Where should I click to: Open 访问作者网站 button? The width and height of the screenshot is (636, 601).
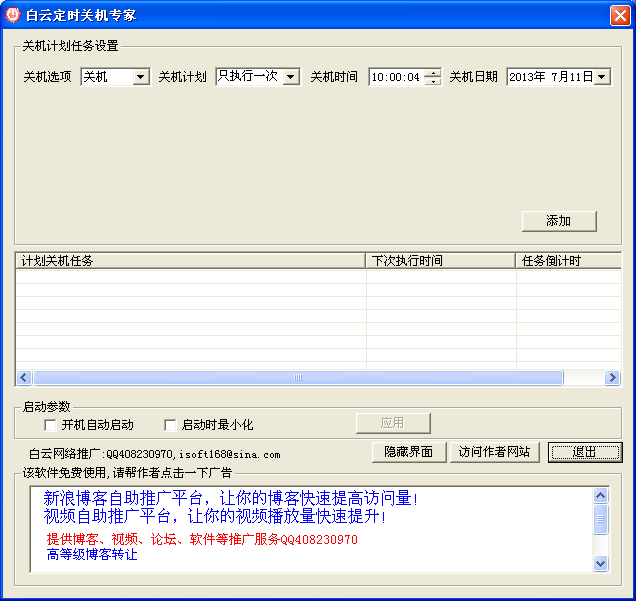494,452
